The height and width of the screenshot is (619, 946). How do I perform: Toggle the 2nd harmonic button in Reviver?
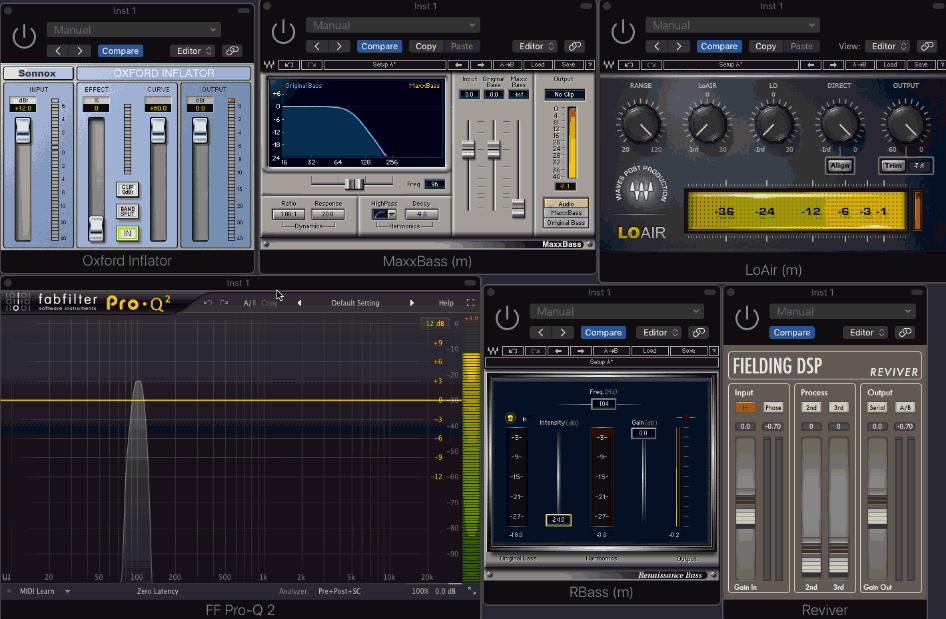[x=811, y=408]
